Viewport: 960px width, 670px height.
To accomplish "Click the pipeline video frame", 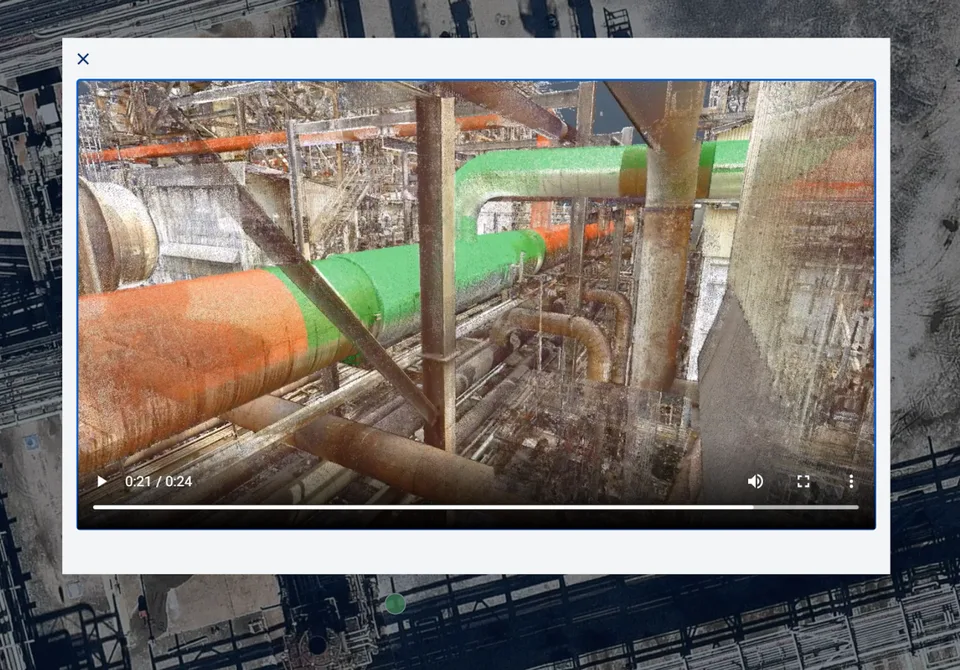I will click(x=476, y=304).
